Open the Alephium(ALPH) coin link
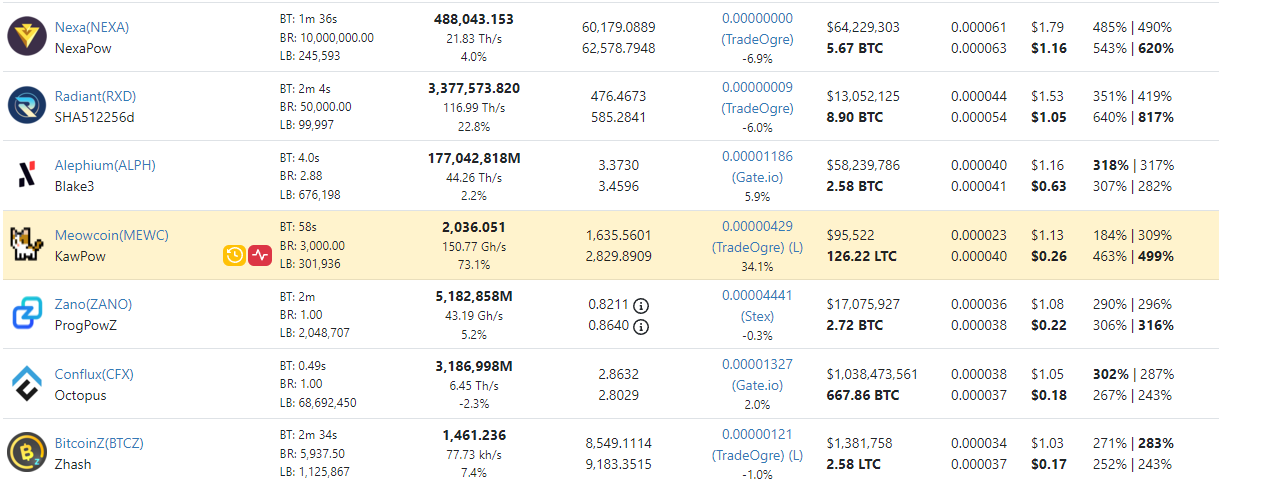The image size is (1269, 484). [105, 165]
